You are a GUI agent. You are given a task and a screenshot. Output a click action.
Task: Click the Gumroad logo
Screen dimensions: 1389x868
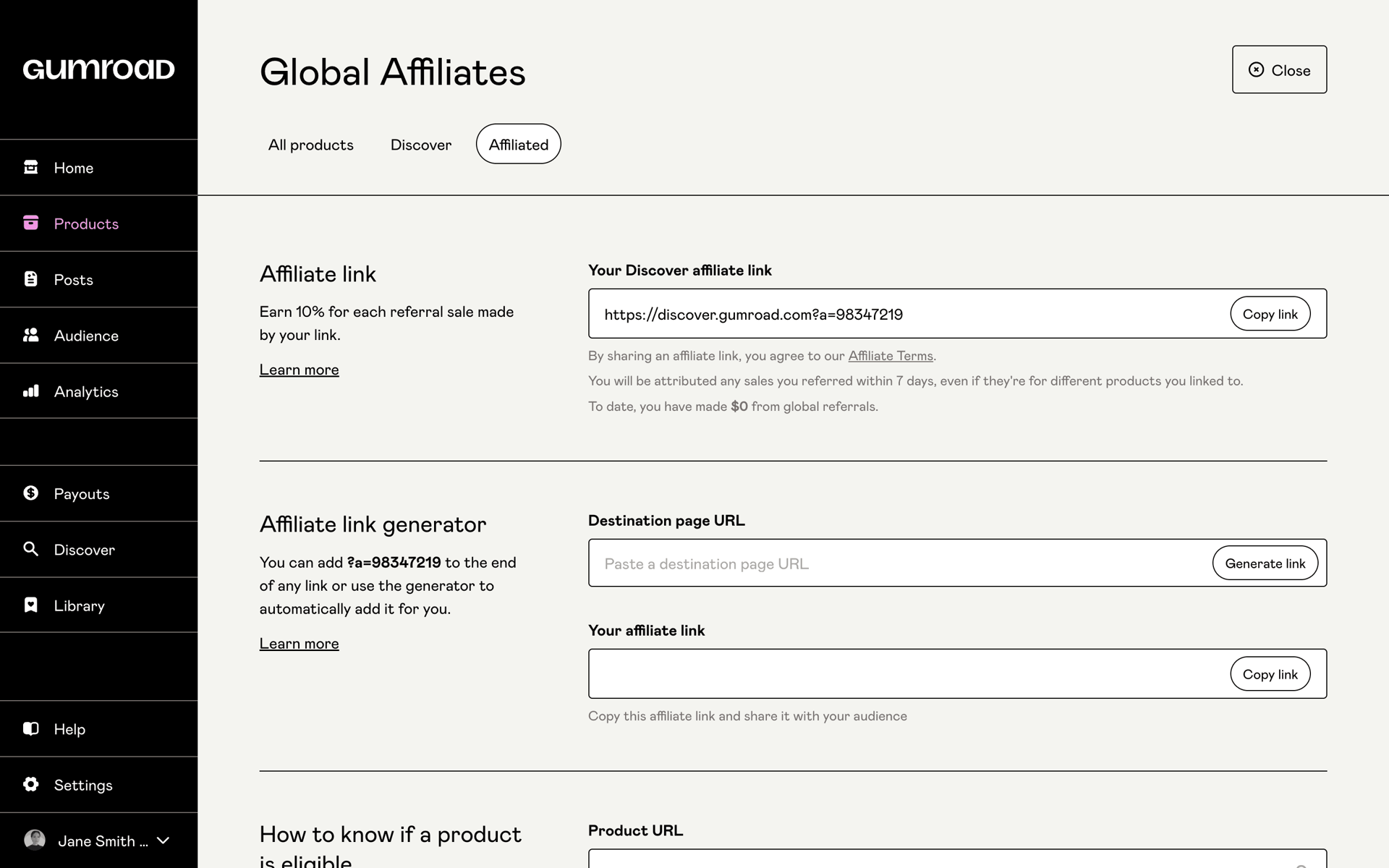[98, 69]
